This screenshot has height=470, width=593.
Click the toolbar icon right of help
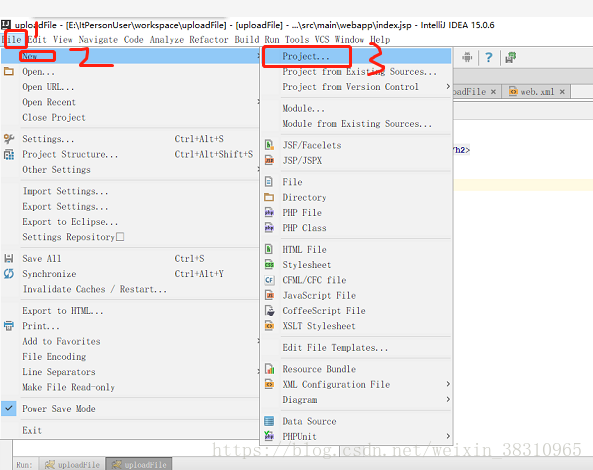511,57
